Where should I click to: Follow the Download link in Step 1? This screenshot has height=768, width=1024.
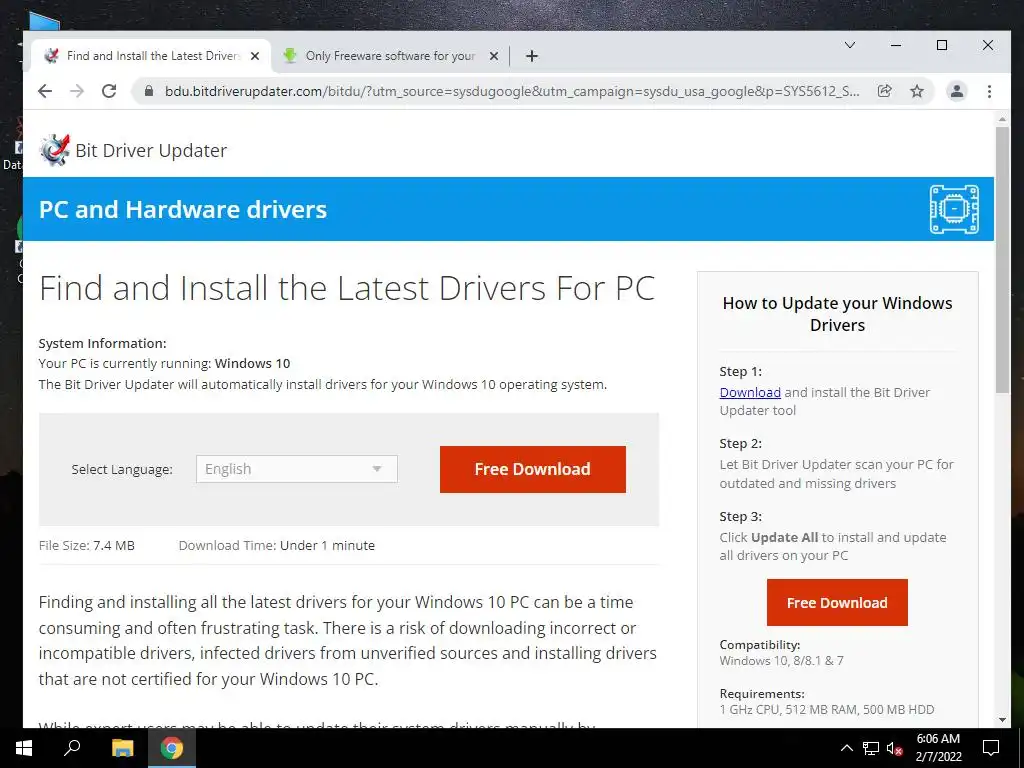(750, 392)
